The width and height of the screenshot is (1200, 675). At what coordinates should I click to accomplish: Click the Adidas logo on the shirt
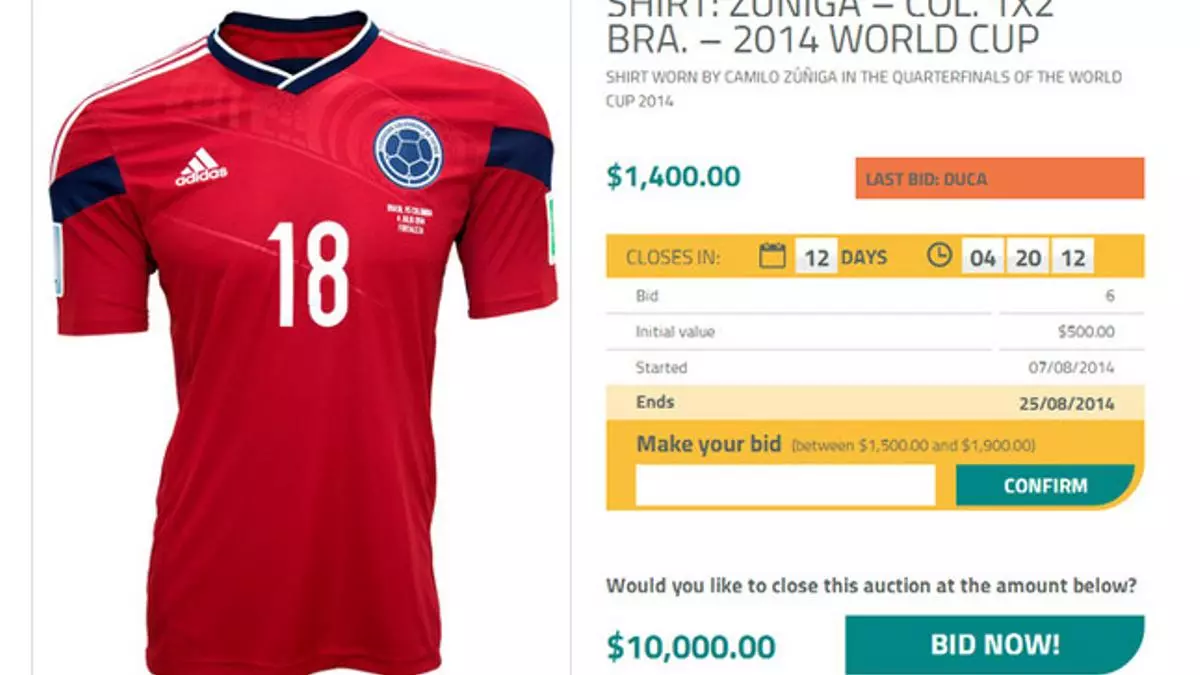point(201,167)
